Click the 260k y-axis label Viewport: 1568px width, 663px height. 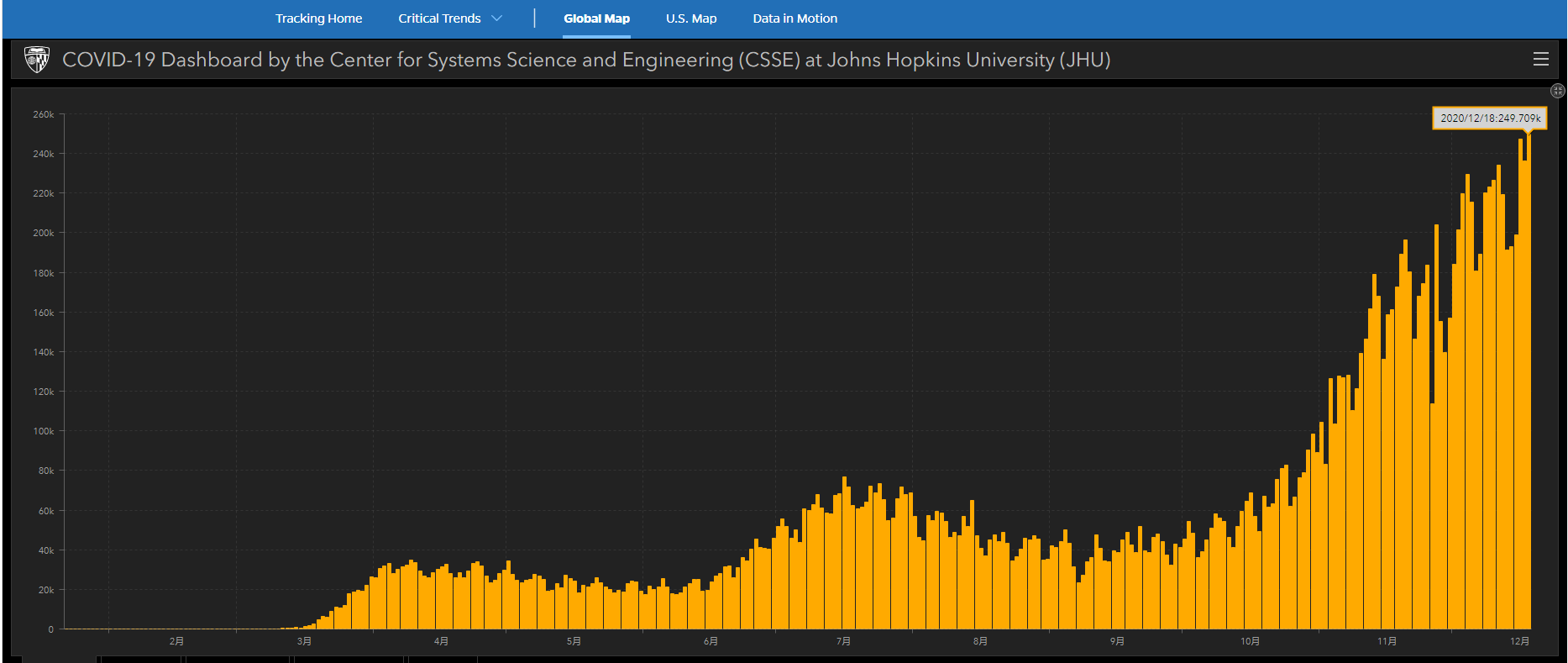pyautogui.click(x=44, y=114)
